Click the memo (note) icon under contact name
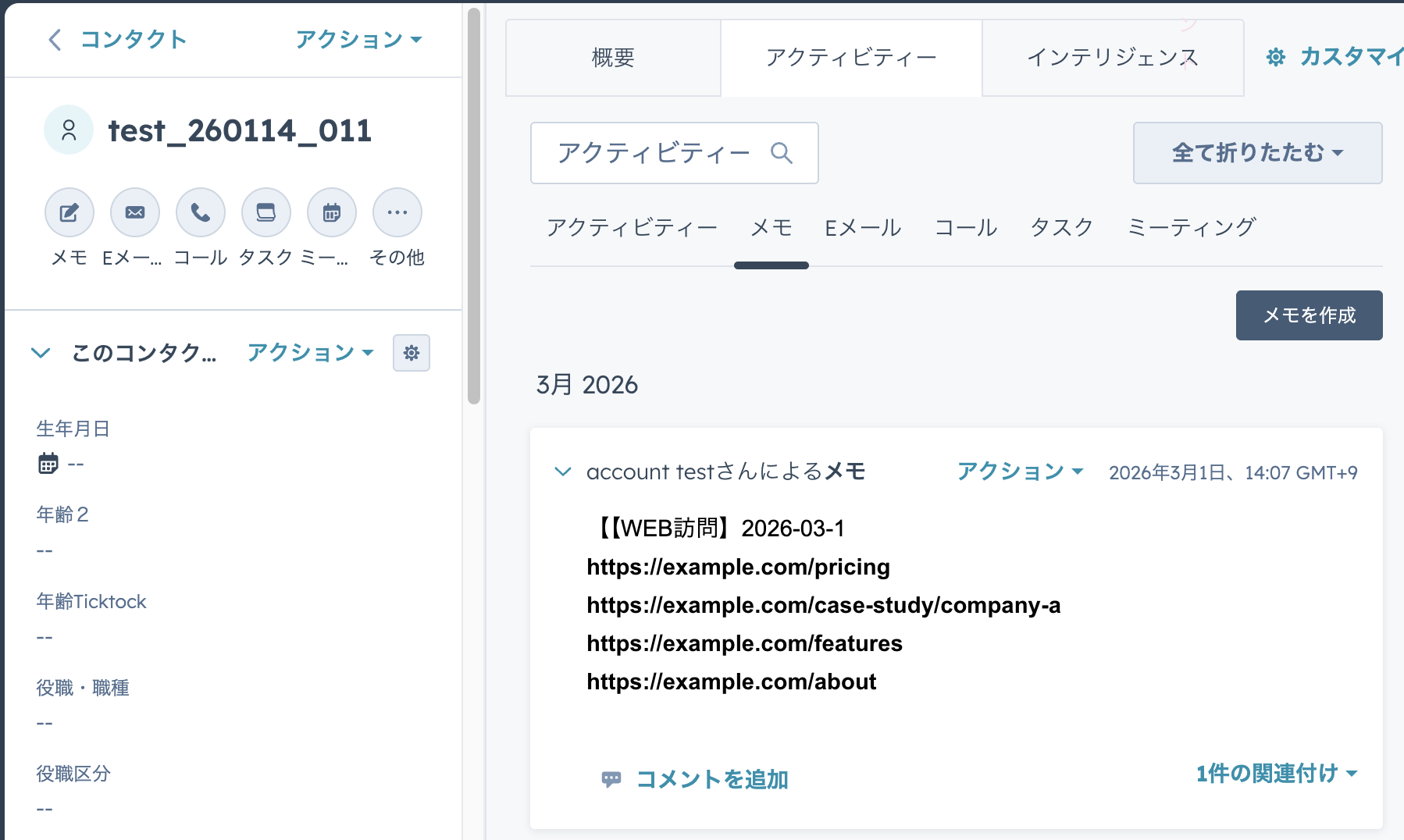 tap(69, 212)
